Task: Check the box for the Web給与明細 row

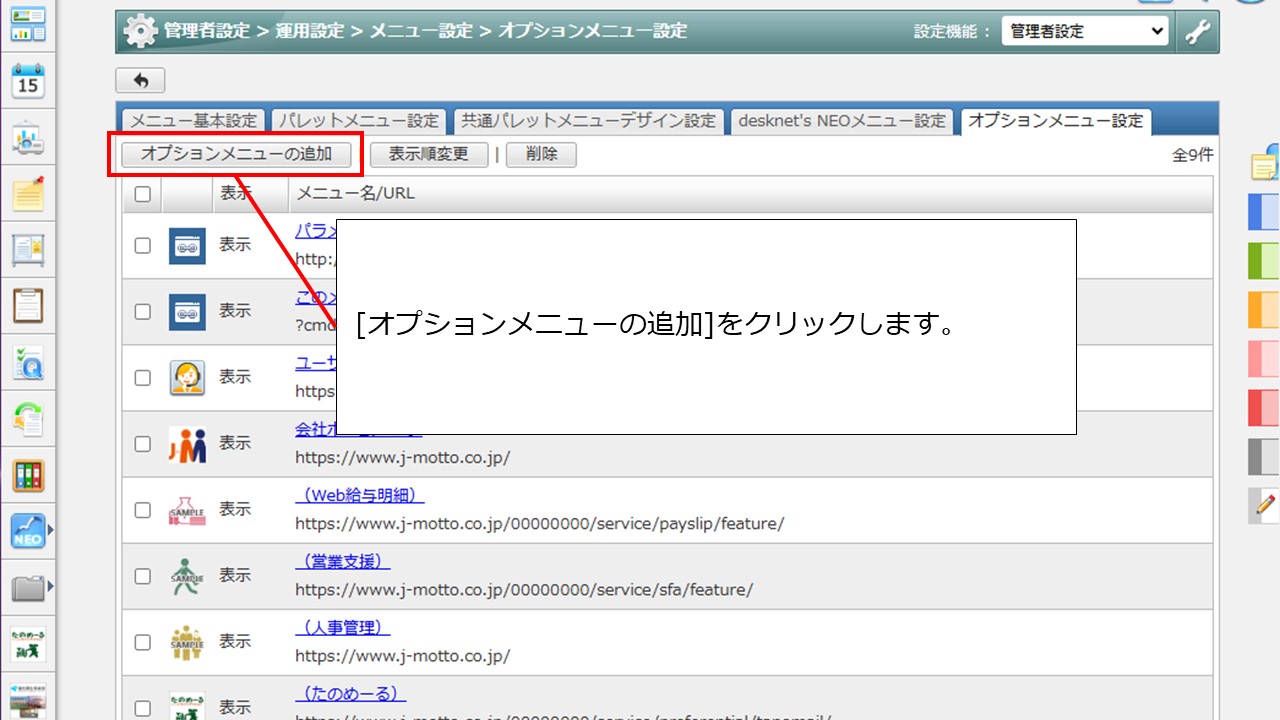Action: point(142,510)
